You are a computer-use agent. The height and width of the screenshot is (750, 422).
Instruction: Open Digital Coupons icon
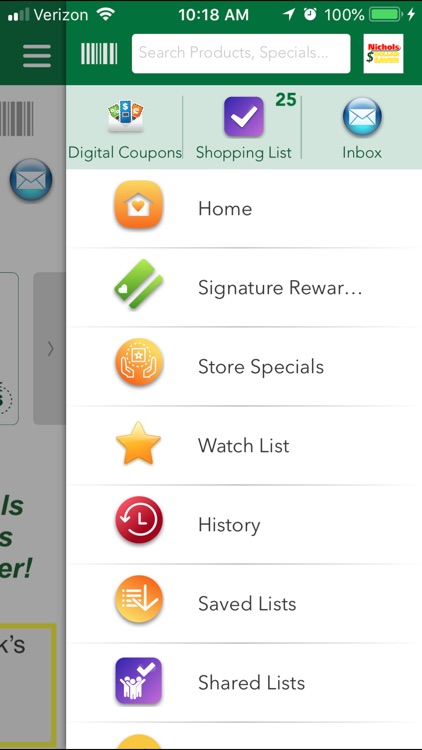[125, 116]
